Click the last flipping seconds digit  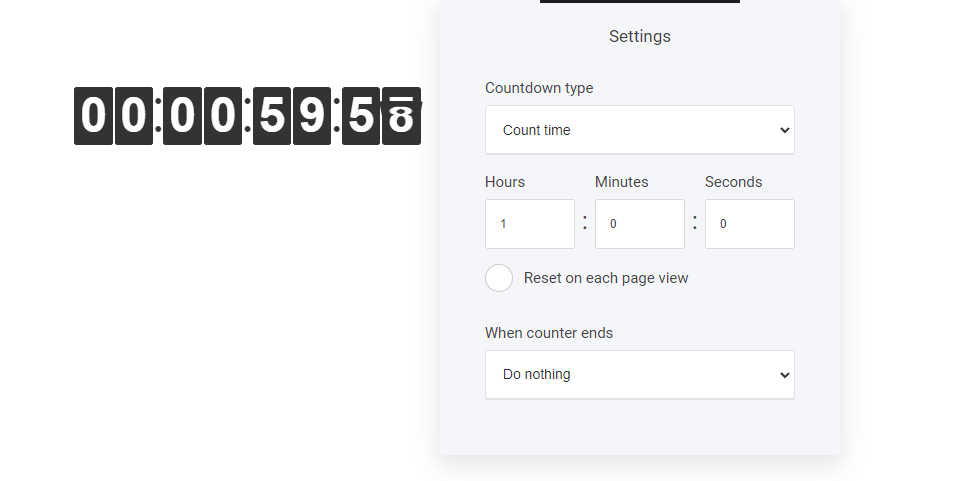[401, 116]
